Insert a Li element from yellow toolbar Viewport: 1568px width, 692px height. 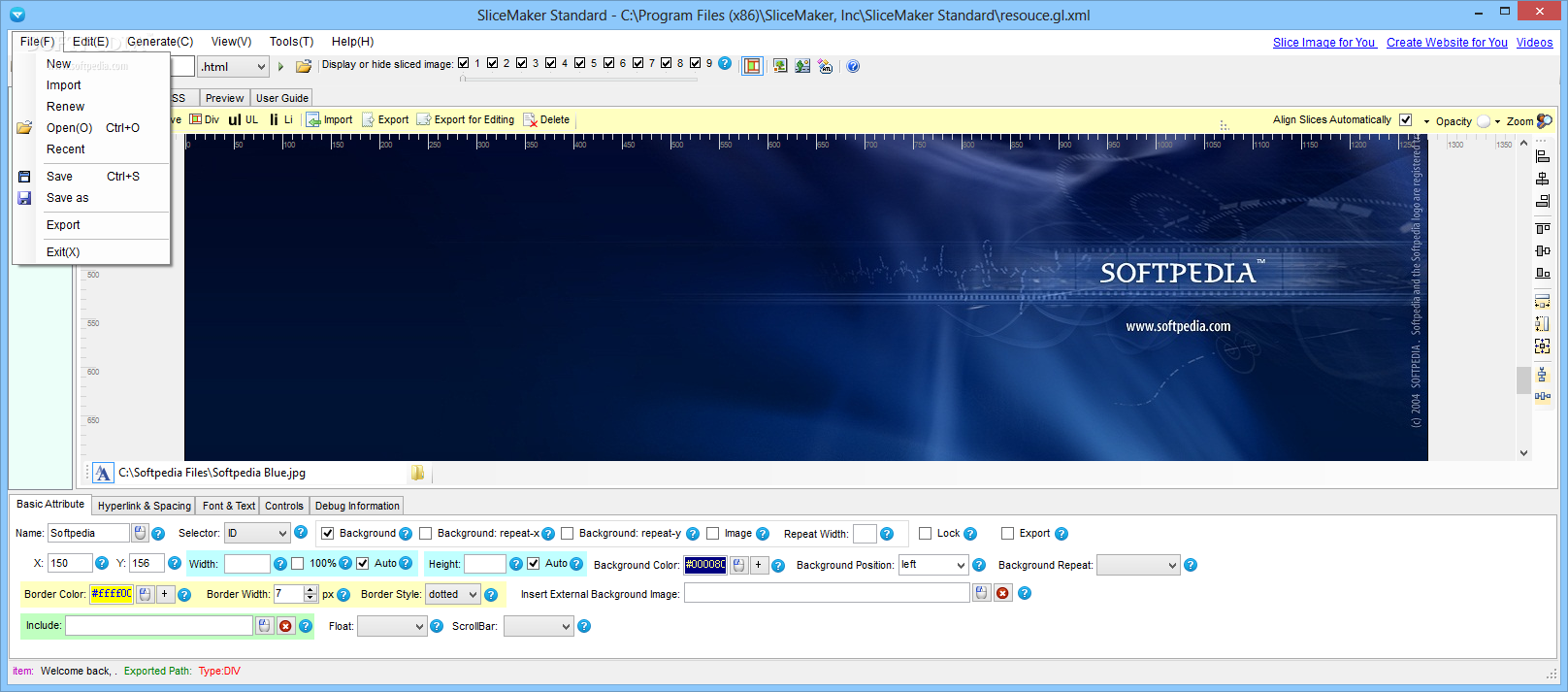click(x=281, y=119)
